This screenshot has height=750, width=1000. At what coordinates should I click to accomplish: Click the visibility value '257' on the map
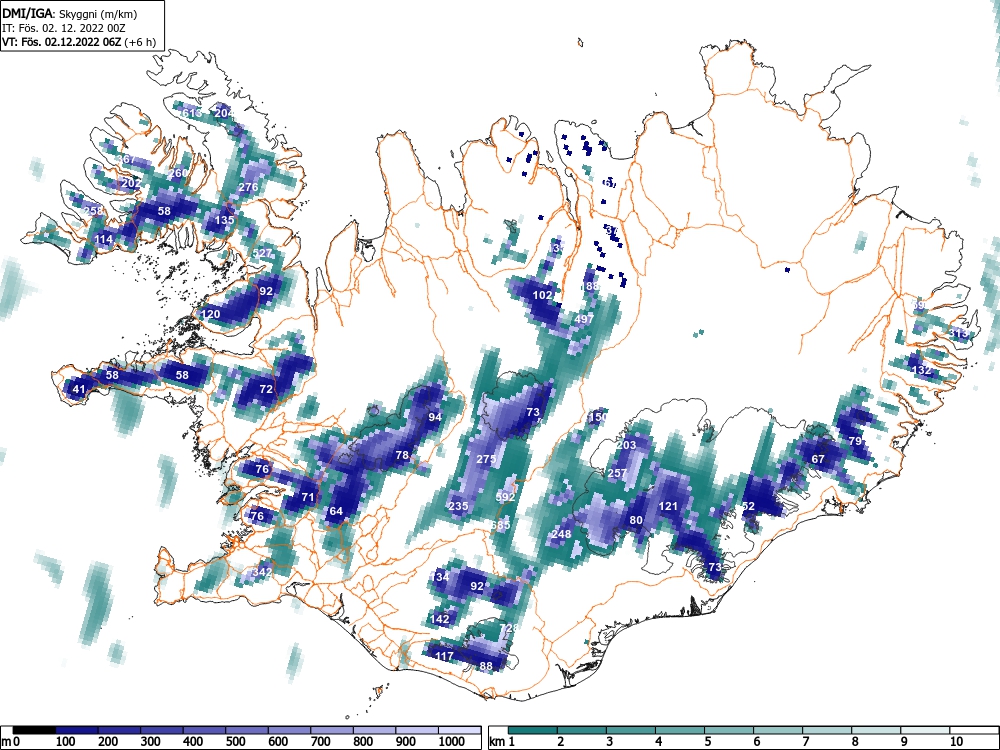click(x=617, y=473)
